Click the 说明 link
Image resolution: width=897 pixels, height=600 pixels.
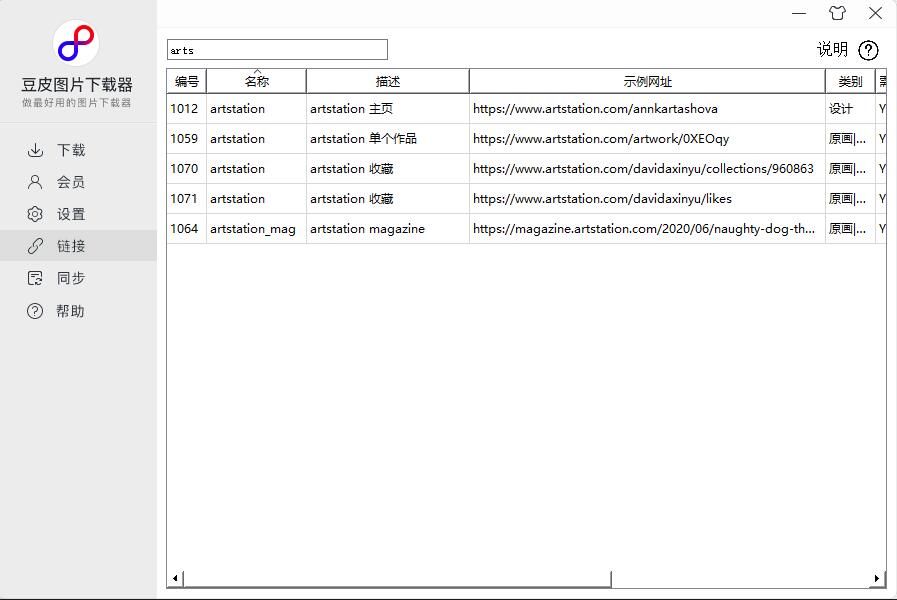point(832,50)
